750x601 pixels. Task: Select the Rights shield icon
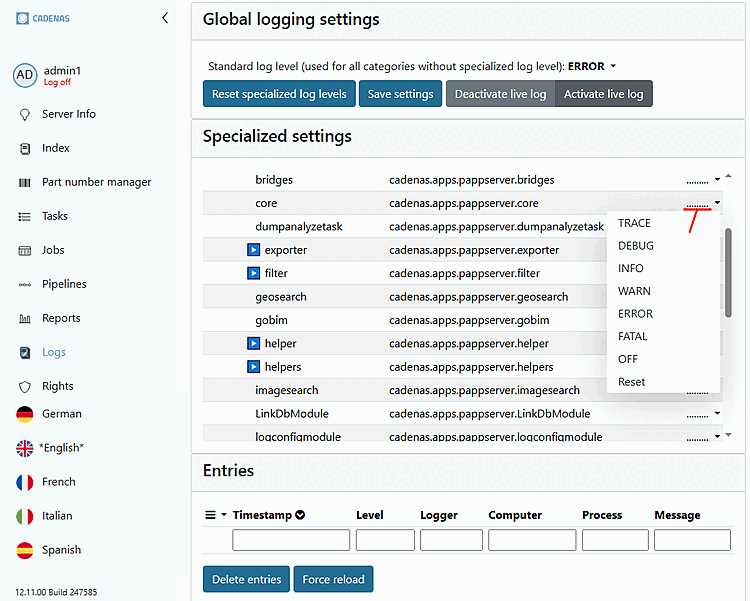point(25,387)
